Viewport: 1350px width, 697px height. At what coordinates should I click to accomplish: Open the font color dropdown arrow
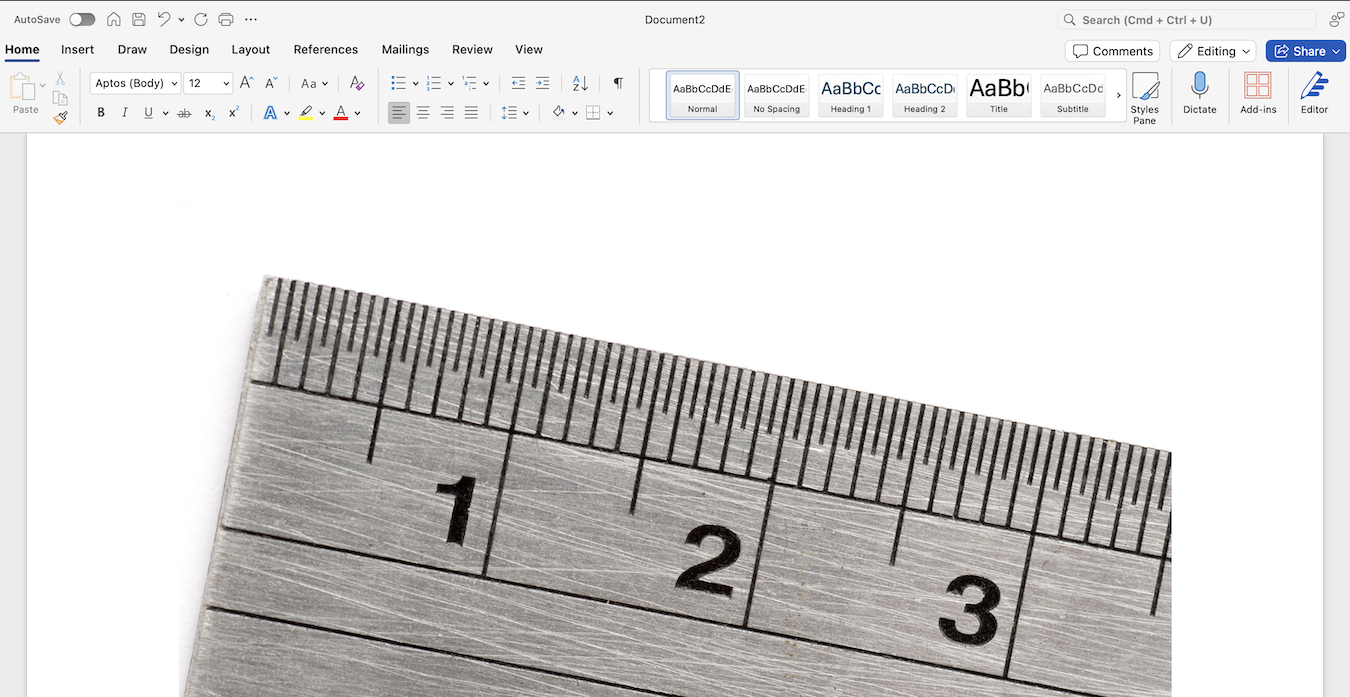[x=358, y=113]
